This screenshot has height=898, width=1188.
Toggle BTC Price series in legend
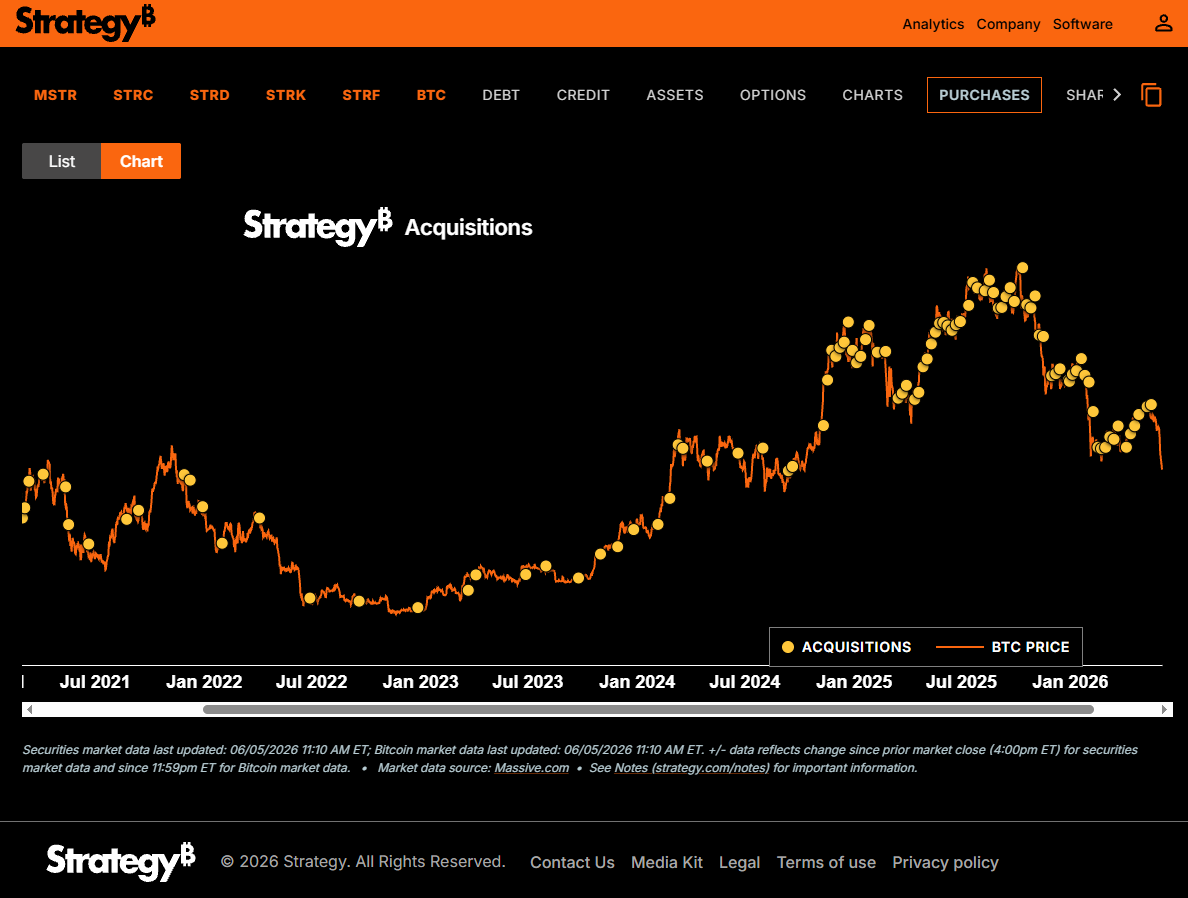coord(1002,647)
